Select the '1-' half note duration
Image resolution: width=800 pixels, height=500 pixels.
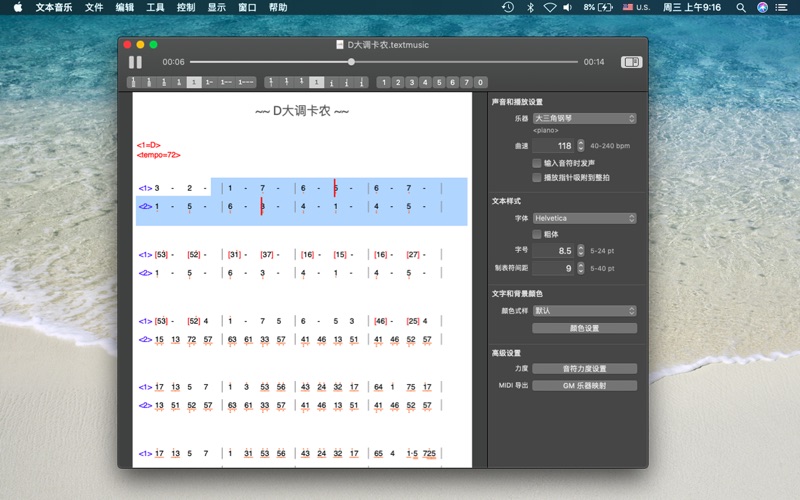[x=209, y=82]
